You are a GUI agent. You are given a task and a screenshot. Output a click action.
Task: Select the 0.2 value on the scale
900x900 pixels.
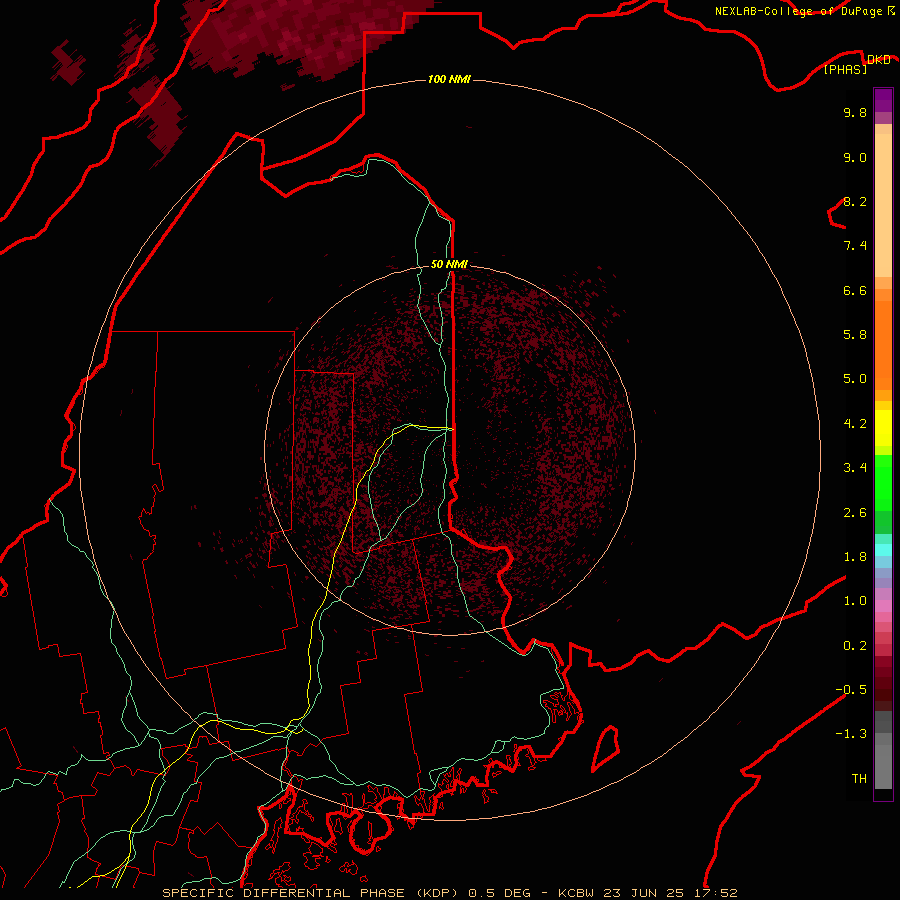click(x=855, y=646)
